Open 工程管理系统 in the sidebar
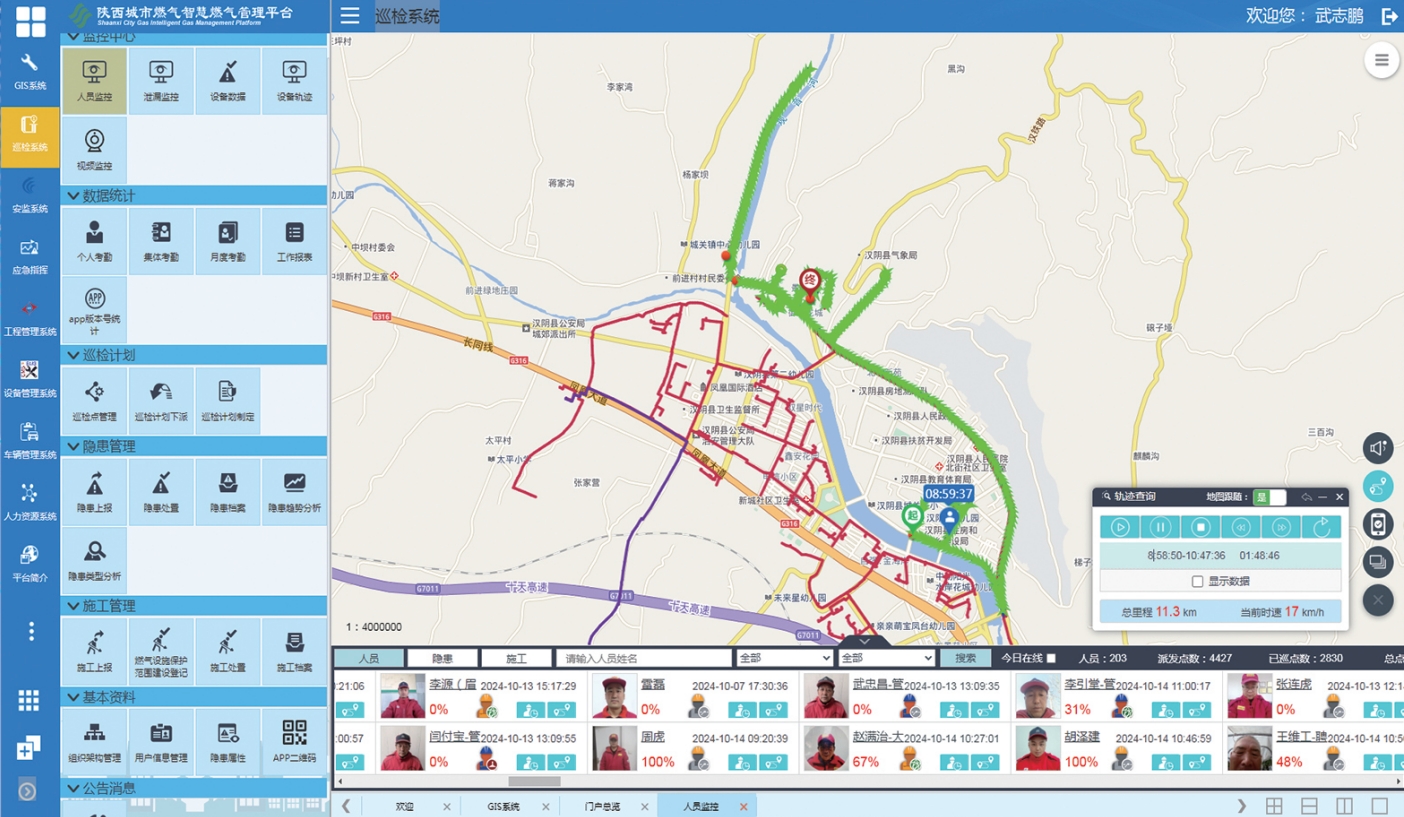 coord(30,317)
